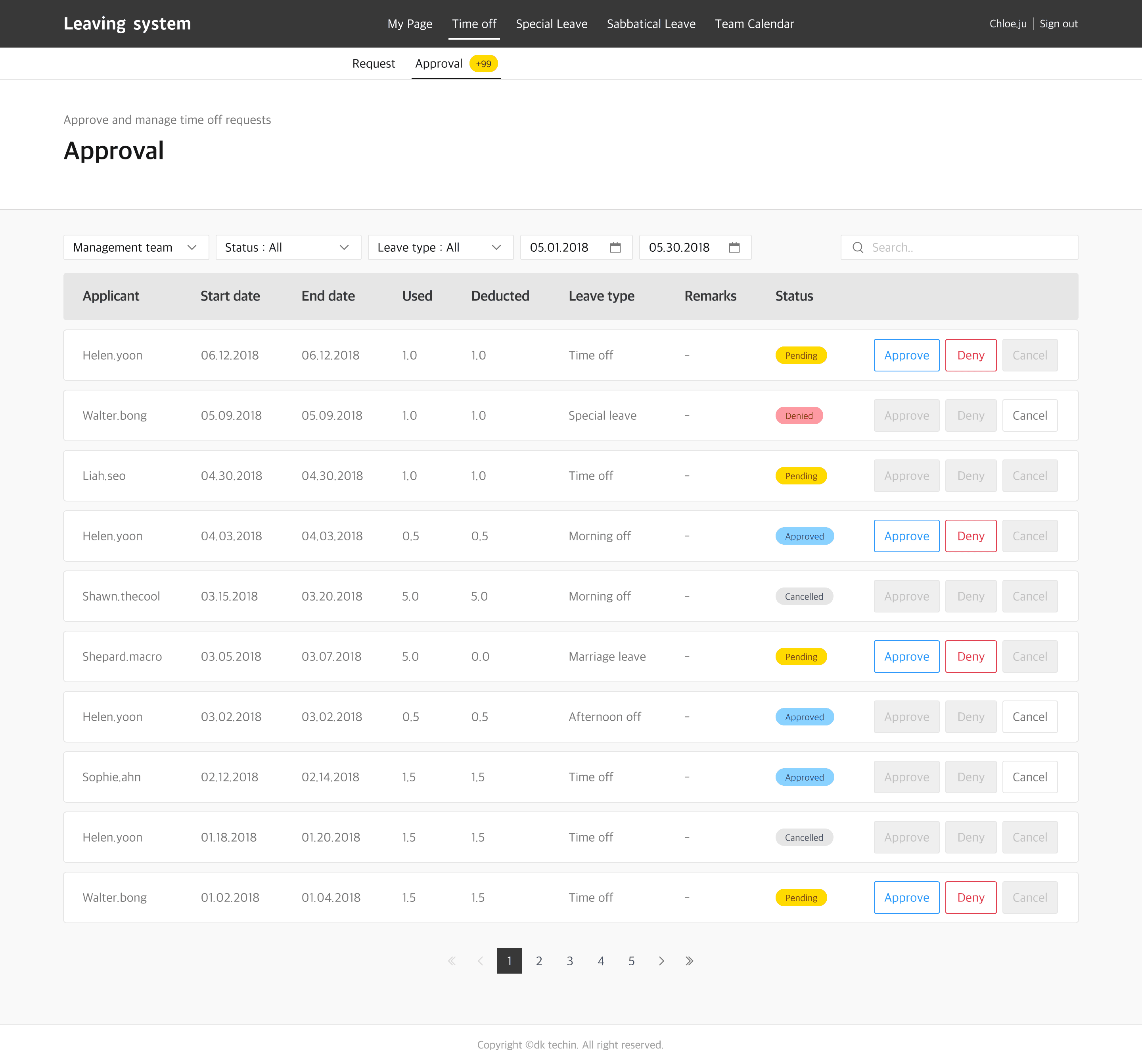Click the Sign out link
This screenshot has width=1142, height=1064.
(x=1058, y=24)
